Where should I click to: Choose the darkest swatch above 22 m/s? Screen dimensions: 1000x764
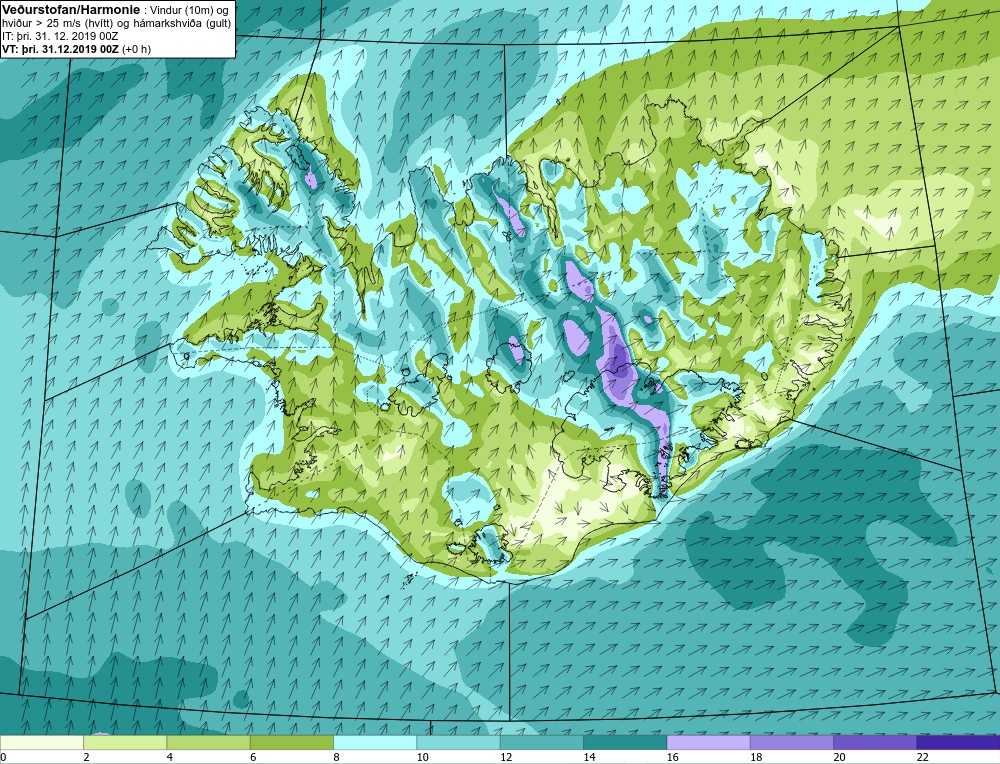[x=958, y=742]
